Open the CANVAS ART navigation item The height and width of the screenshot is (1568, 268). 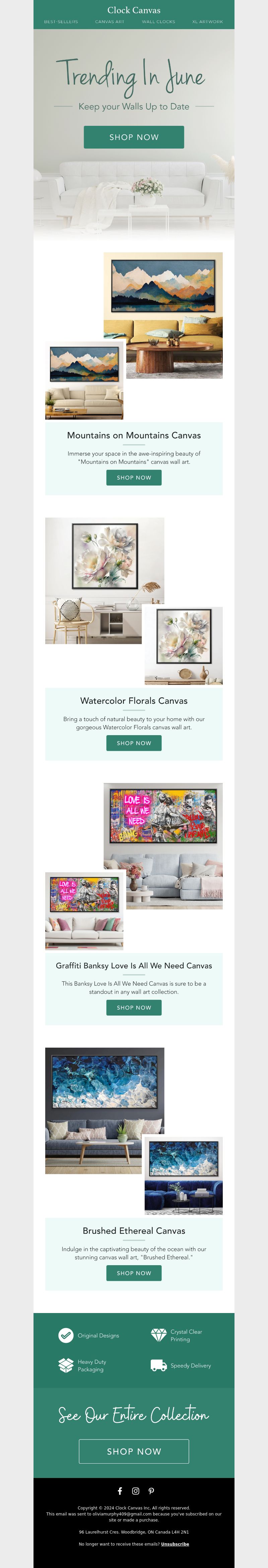[x=110, y=21]
